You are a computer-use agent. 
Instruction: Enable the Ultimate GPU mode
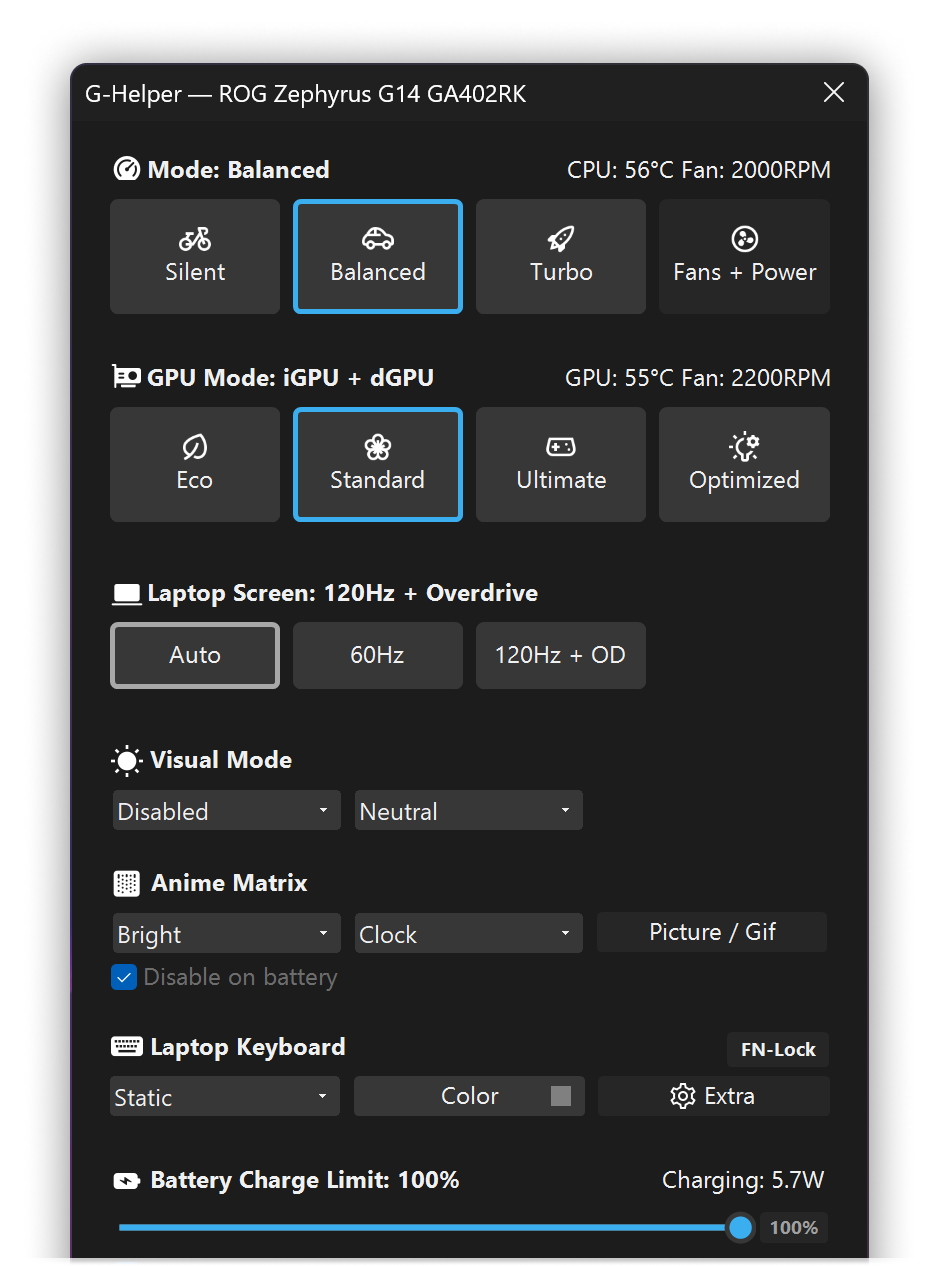coord(561,464)
